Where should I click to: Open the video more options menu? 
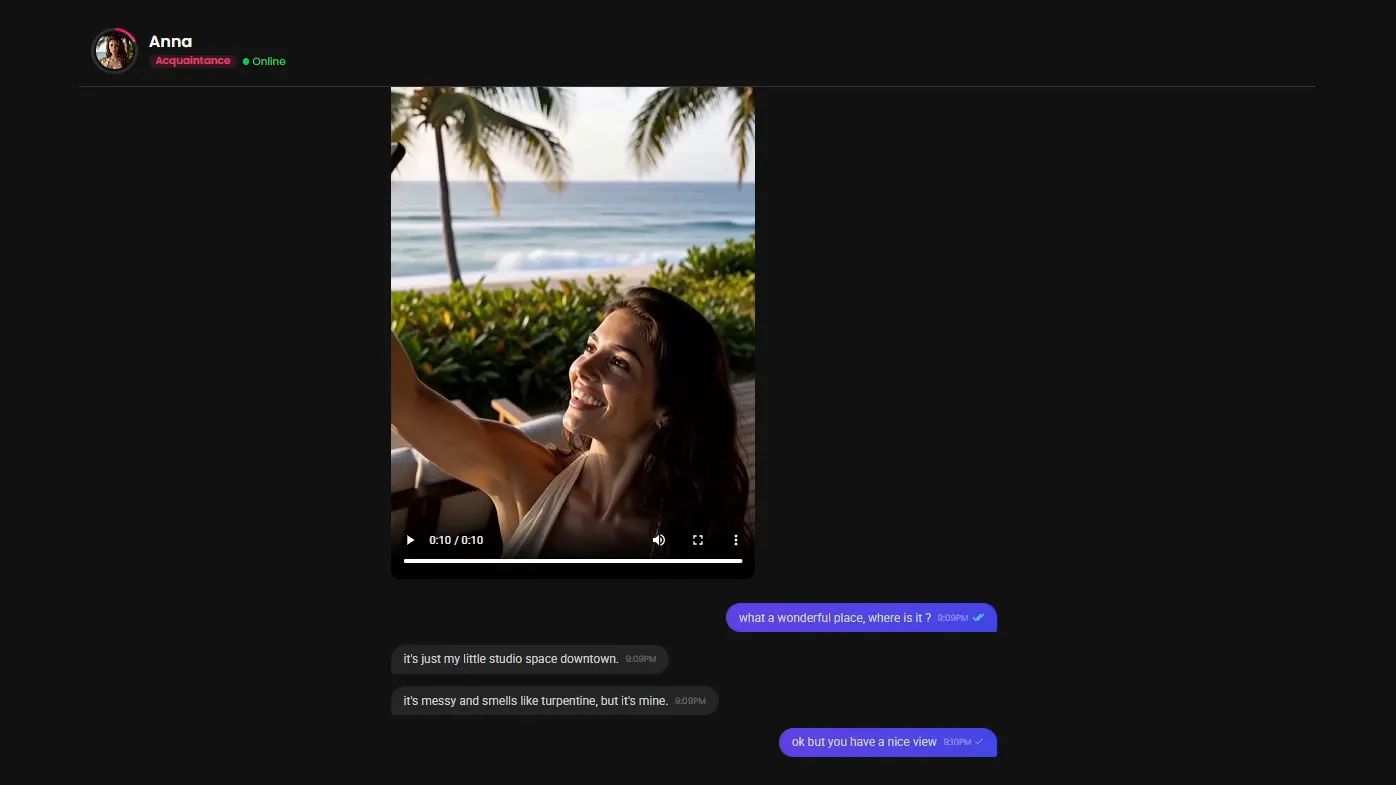[x=736, y=540]
